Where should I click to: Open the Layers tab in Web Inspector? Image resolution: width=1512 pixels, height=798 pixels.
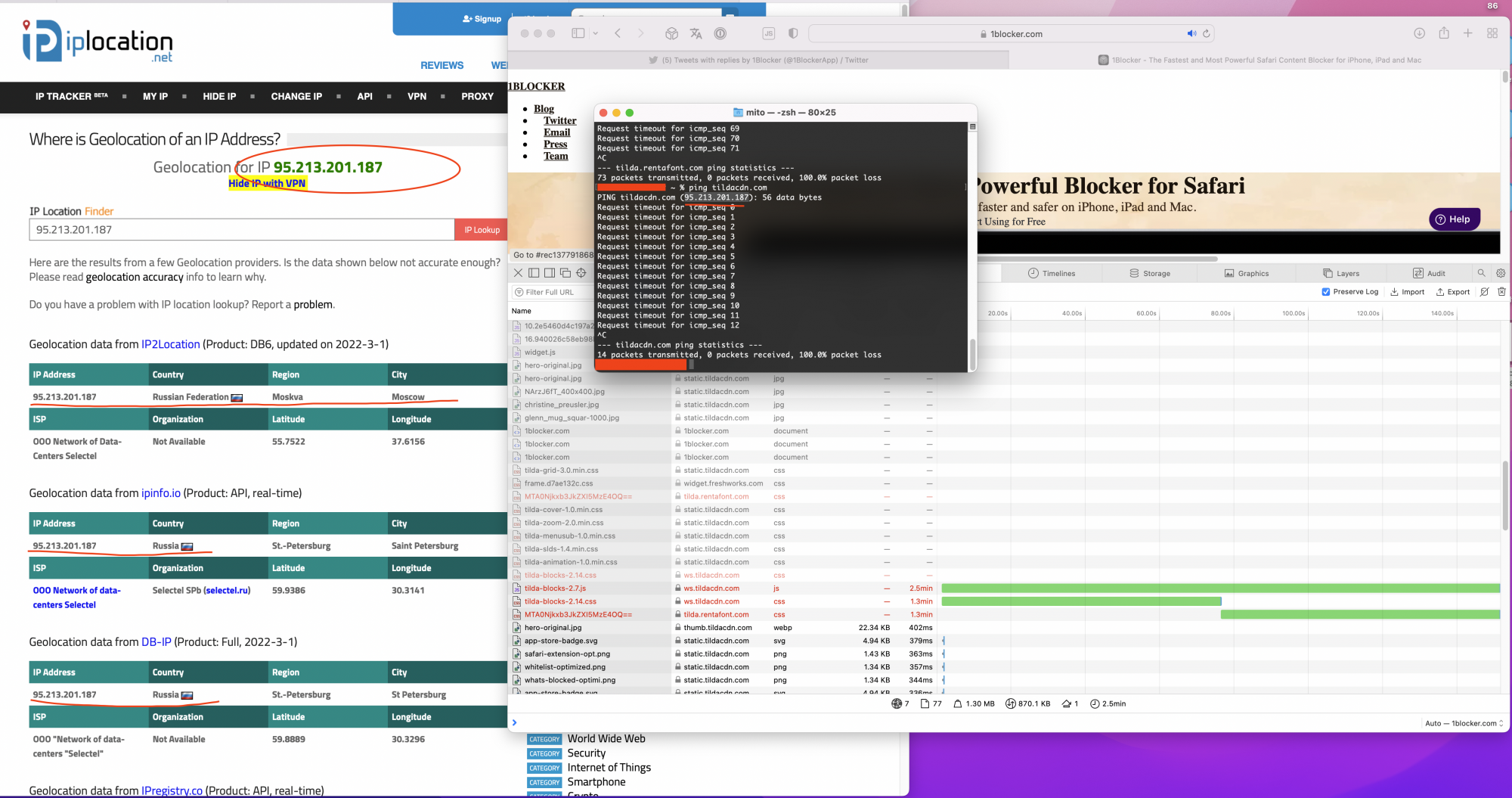pos(1341,273)
